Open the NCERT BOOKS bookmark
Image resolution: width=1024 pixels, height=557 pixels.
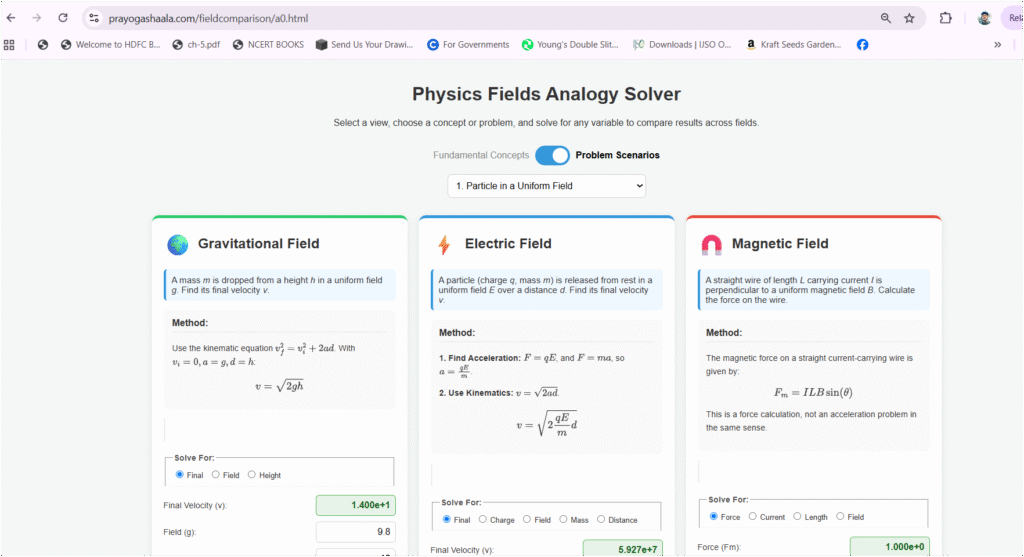tap(269, 44)
